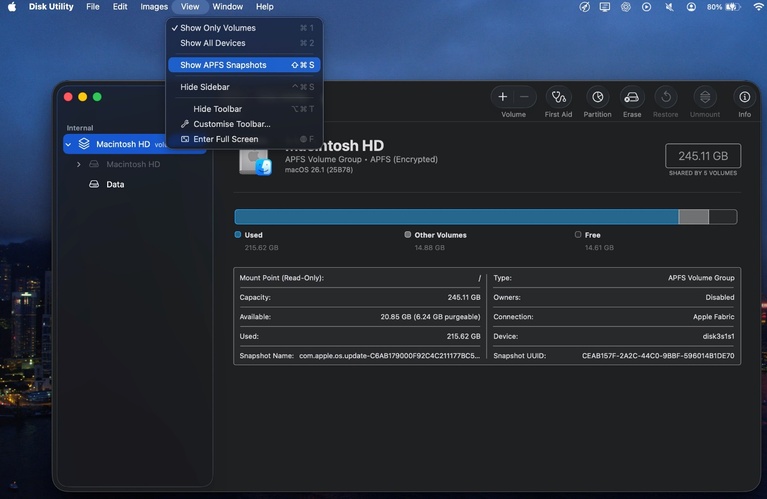This screenshot has height=499, width=767.
Task: Click the Type value APFS Volume Group
Action: [x=701, y=277]
